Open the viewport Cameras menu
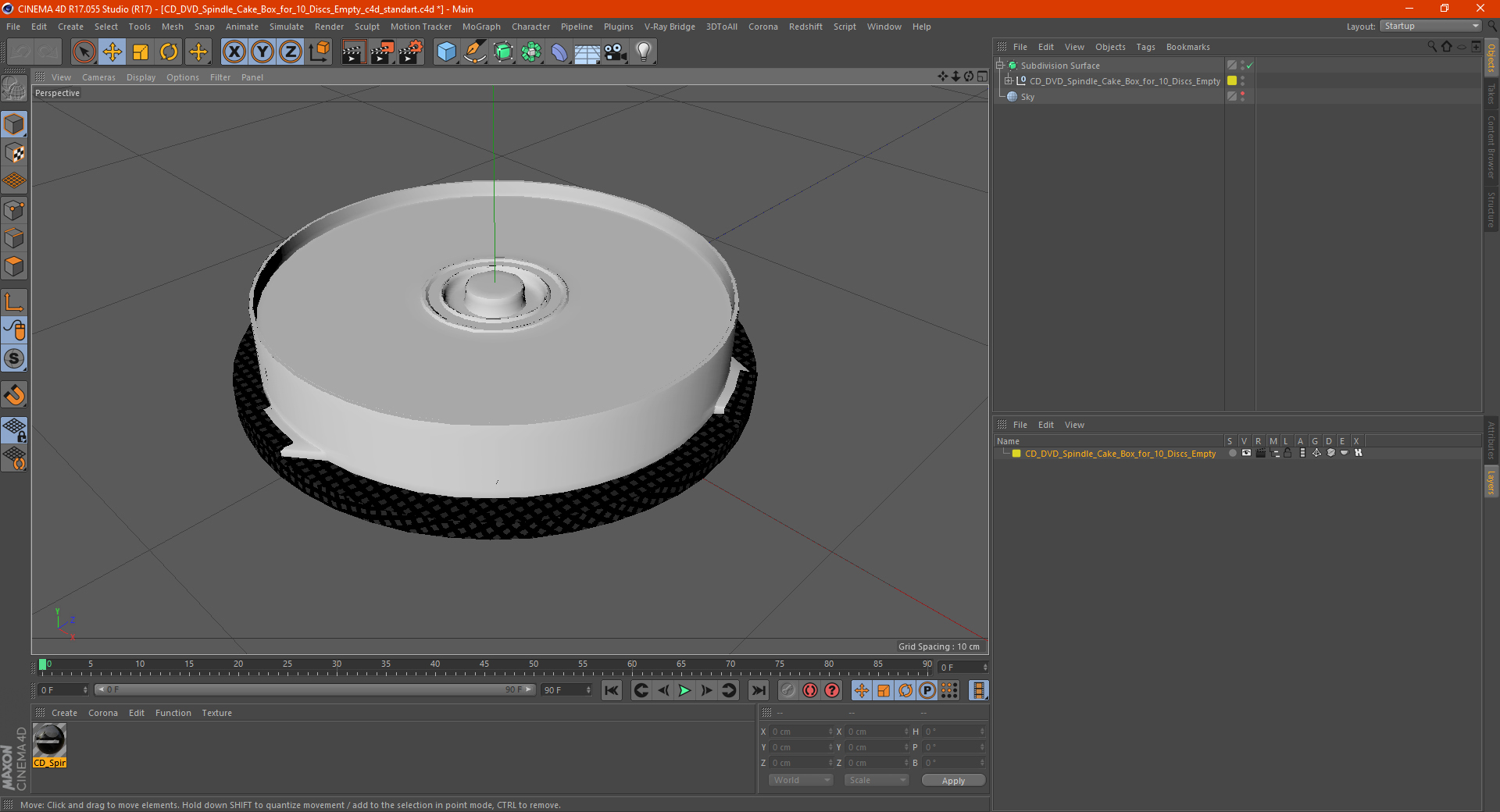This screenshot has height=812, width=1500. (x=98, y=77)
